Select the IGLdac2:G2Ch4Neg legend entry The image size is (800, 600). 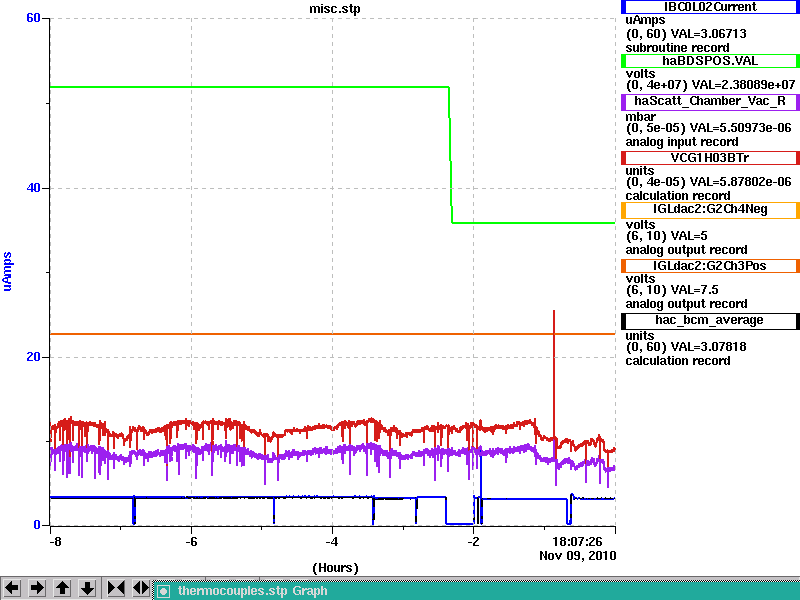pos(710,210)
